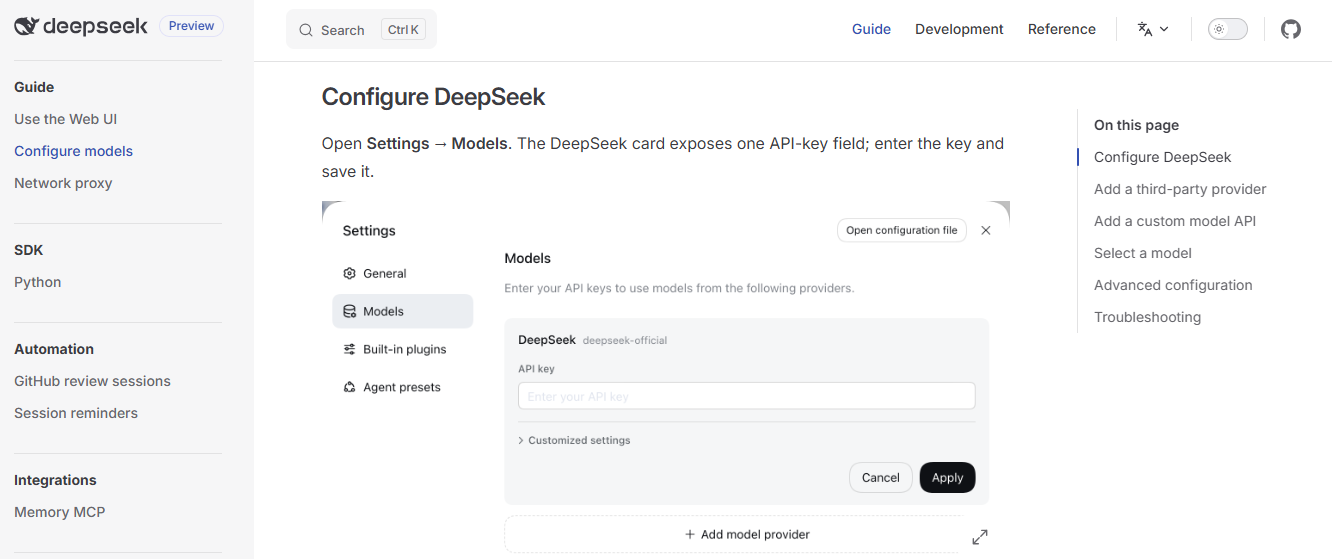Jump to Add a third-party provider
Screen dimensions: 1332x559
coord(1180,189)
